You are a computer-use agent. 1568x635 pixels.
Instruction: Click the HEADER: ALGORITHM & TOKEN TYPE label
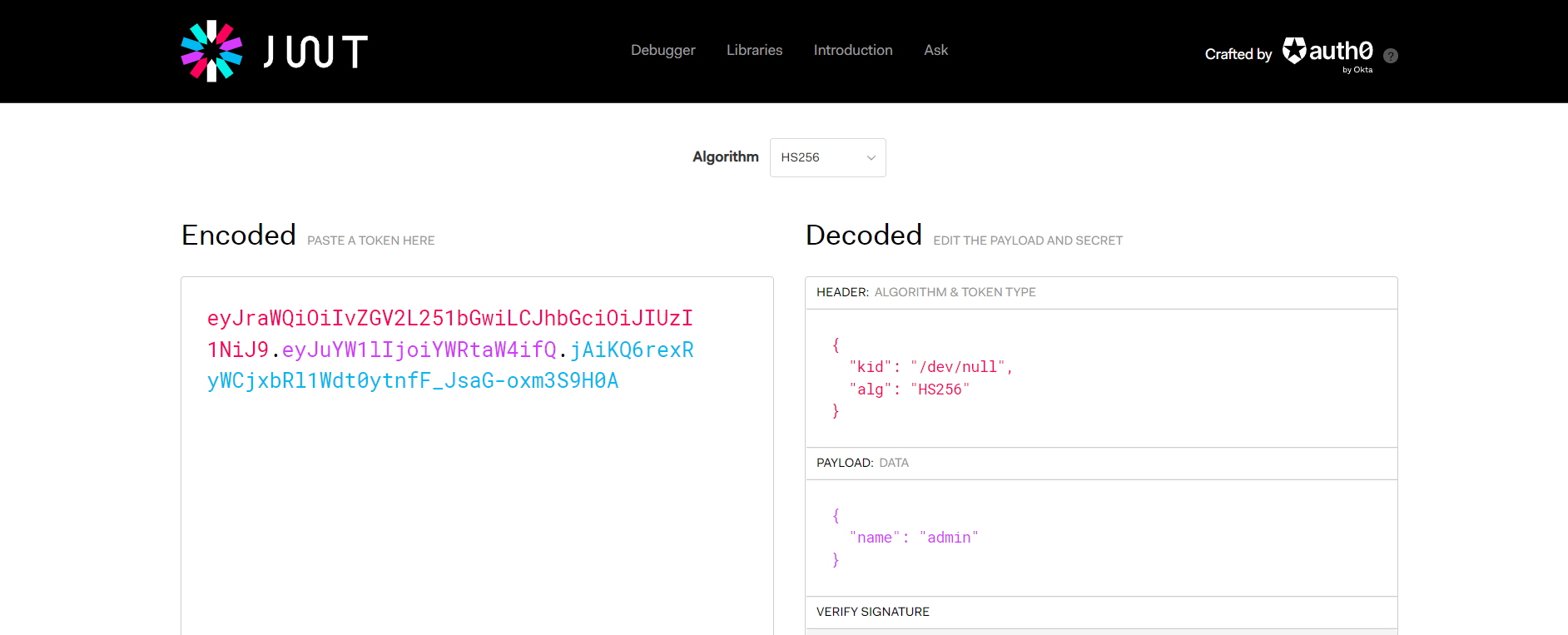pyautogui.click(x=926, y=292)
